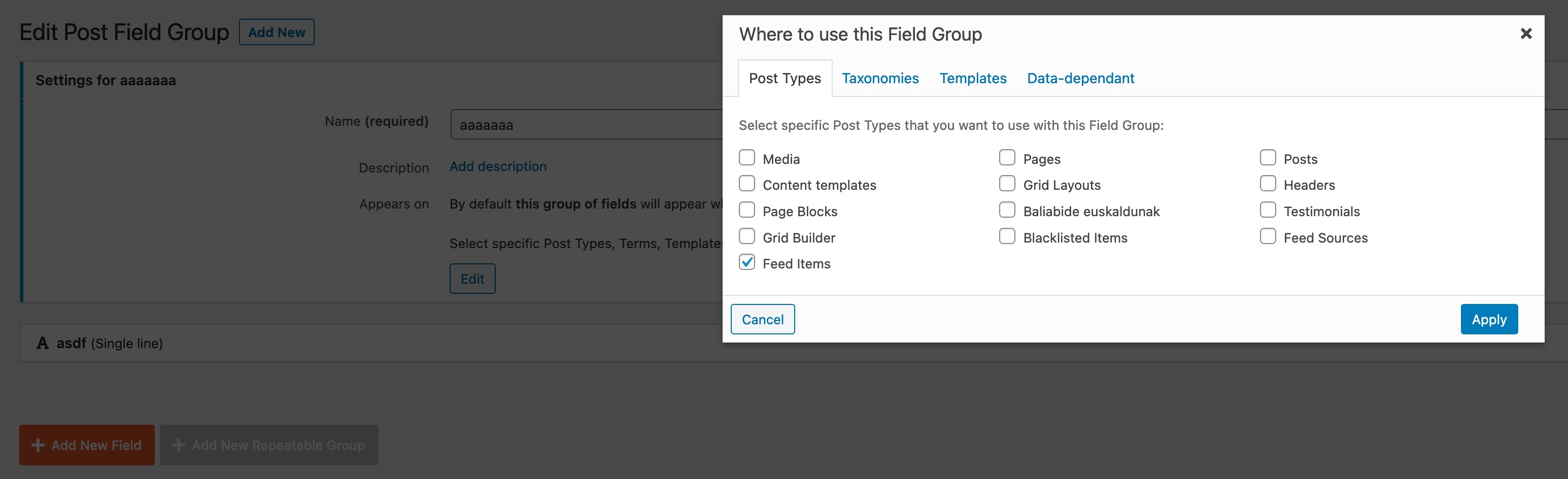
Task: Check the Media post type checkbox
Action: (747, 158)
